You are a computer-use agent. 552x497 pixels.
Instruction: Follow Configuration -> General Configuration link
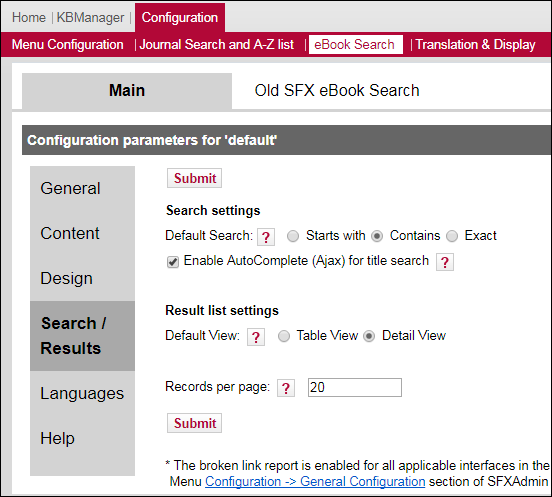click(x=315, y=482)
